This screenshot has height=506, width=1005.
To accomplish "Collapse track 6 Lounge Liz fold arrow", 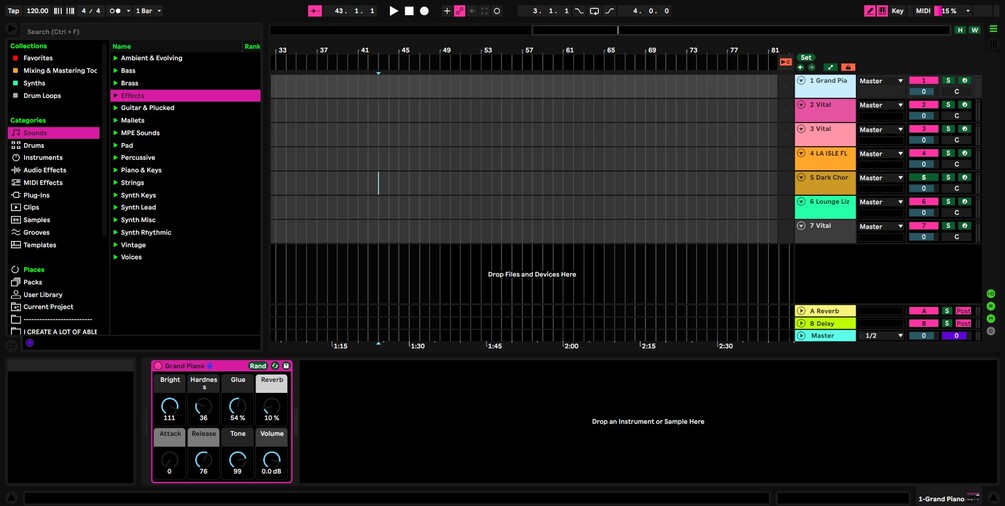I will pos(801,201).
